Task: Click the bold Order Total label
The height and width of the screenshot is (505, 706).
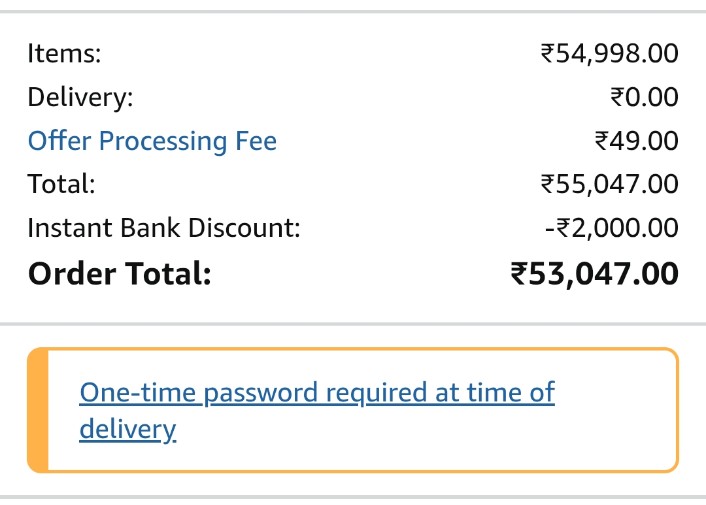Action: (x=119, y=273)
